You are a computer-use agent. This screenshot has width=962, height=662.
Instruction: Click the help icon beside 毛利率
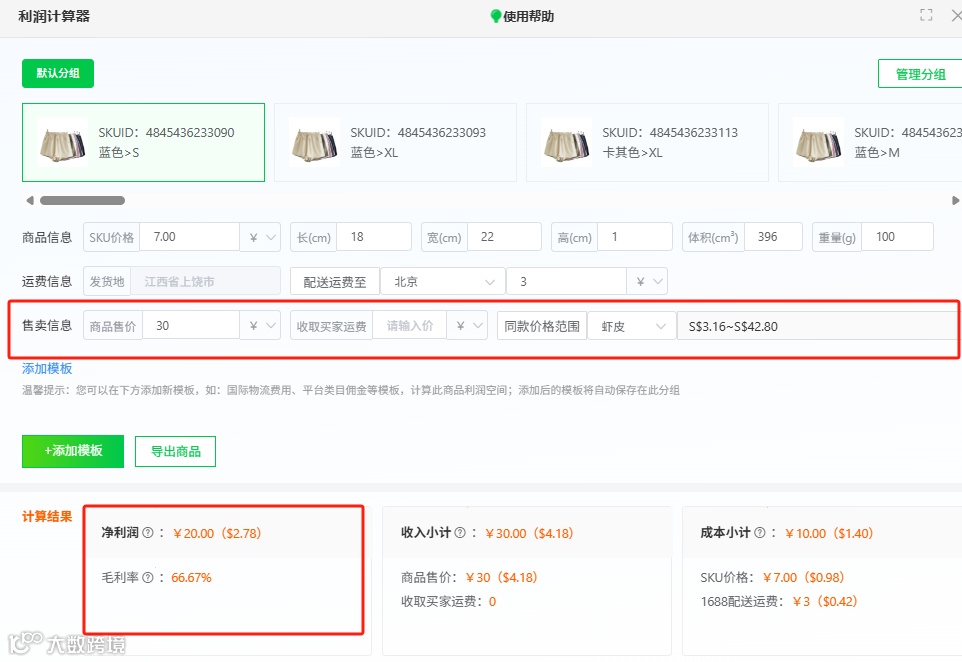[x=148, y=577]
